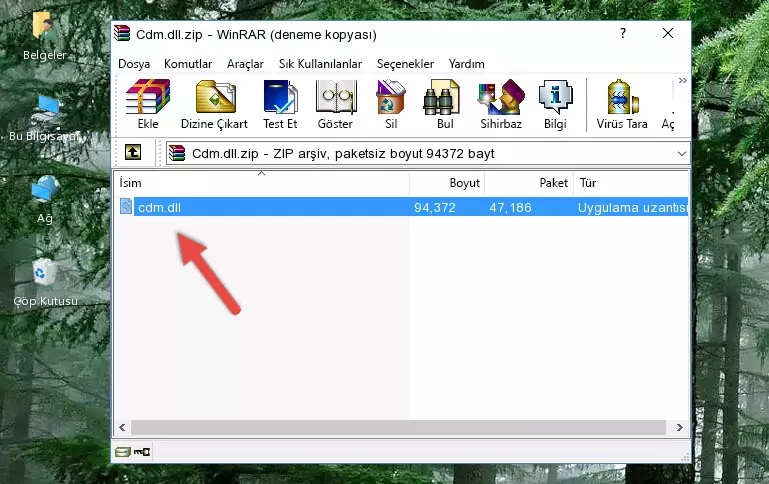Click the WinRAR title bar icon
The height and width of the screenshot is (484, 769).
(x=122, y=33)
